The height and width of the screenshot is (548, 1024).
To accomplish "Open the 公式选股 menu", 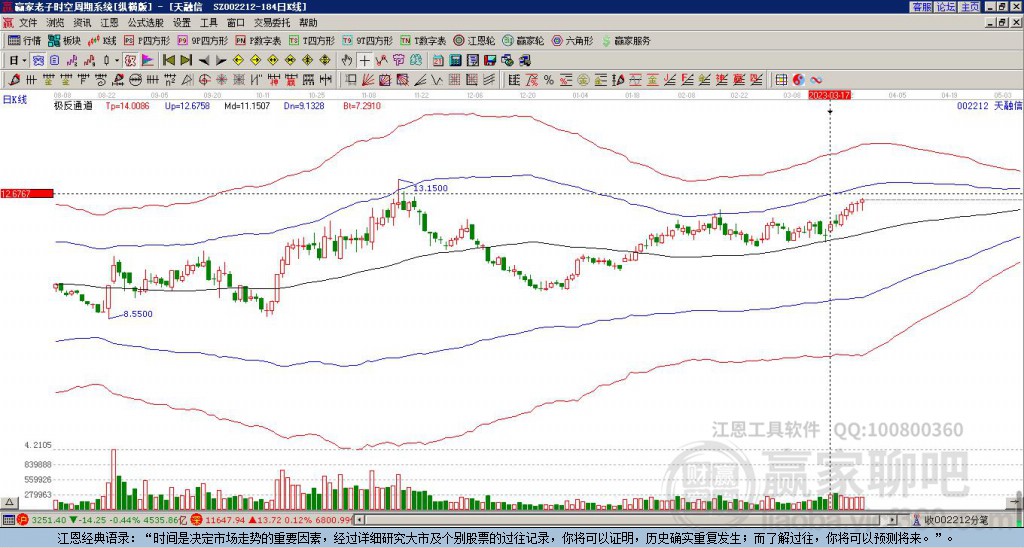I will [x=146, y=23].
